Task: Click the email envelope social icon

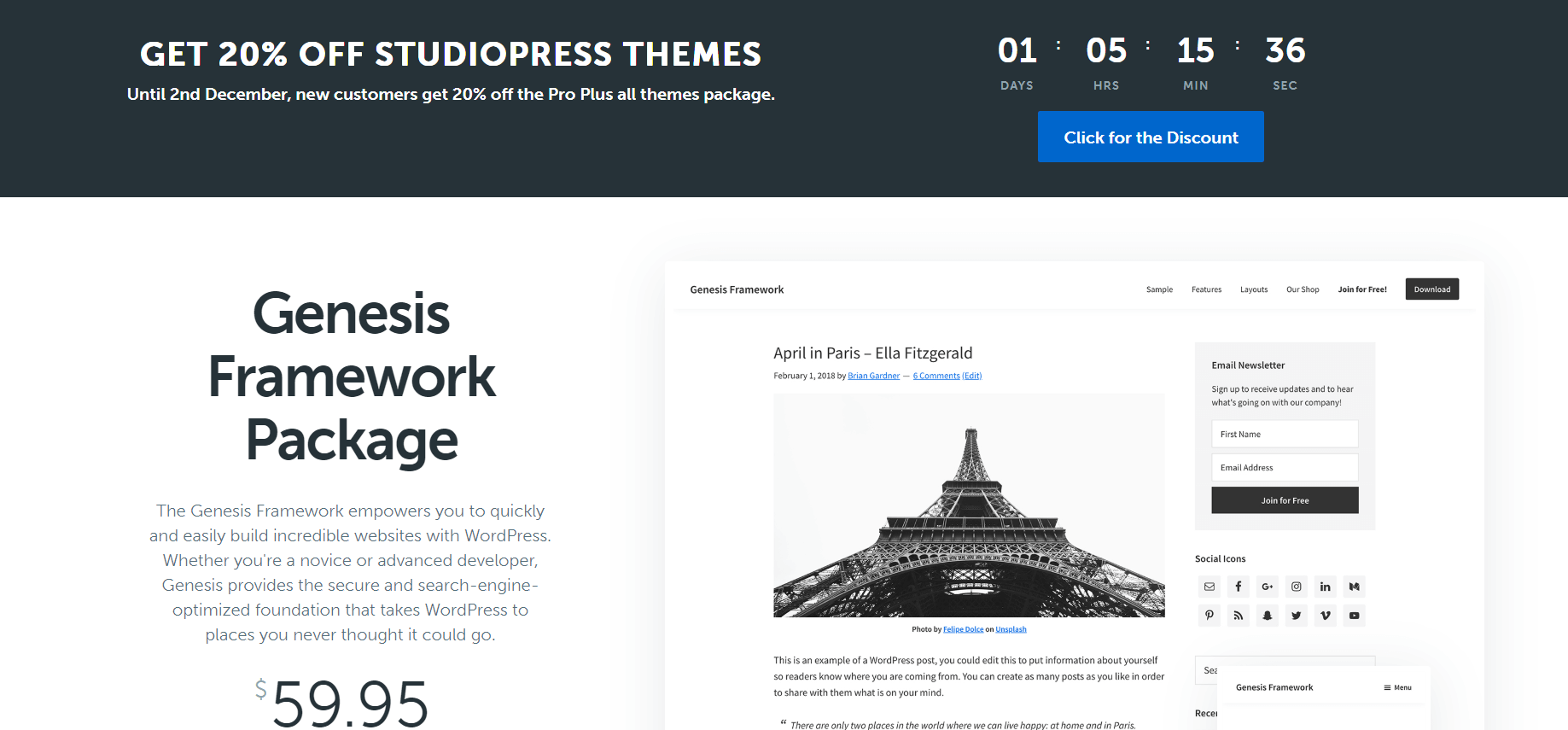Action: pos(1210,587)
